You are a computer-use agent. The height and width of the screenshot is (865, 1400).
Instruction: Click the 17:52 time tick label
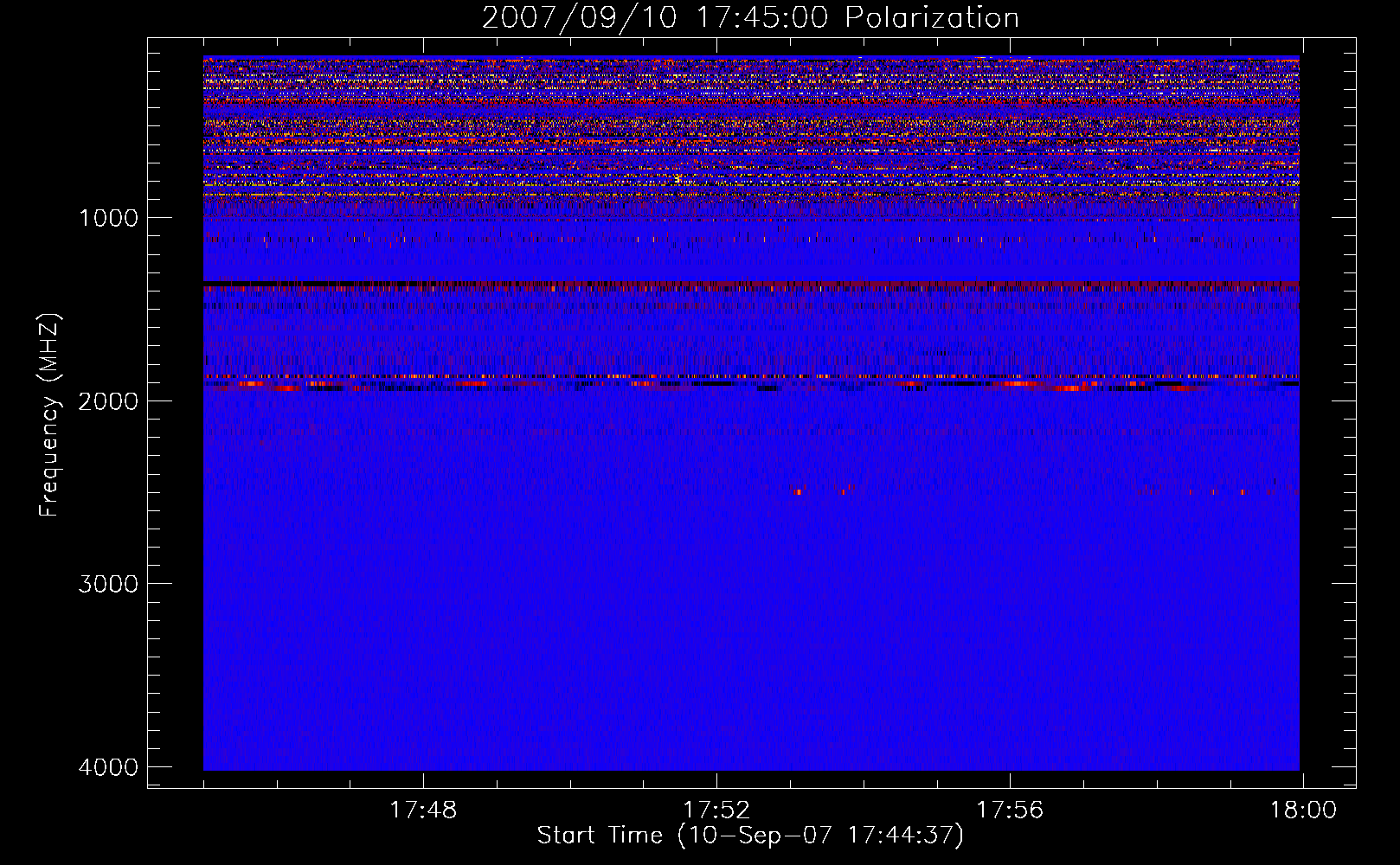(716, 811)
